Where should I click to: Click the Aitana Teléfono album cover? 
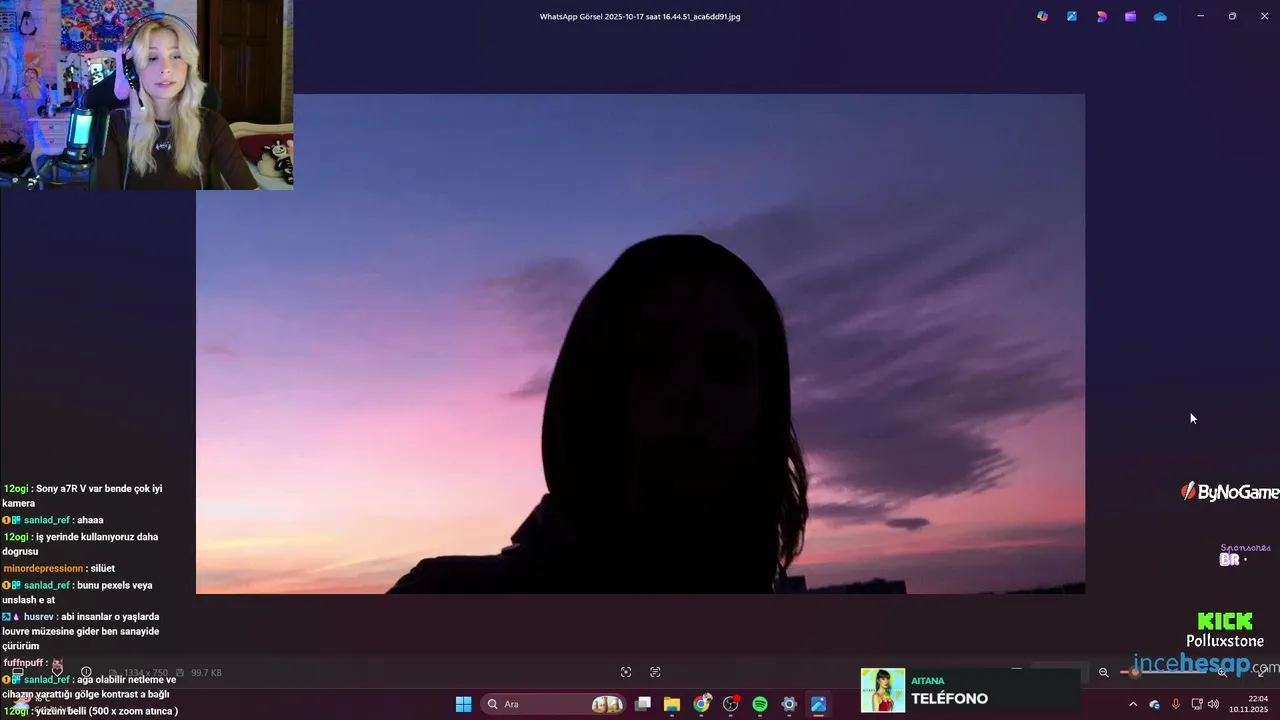(883, 690)
